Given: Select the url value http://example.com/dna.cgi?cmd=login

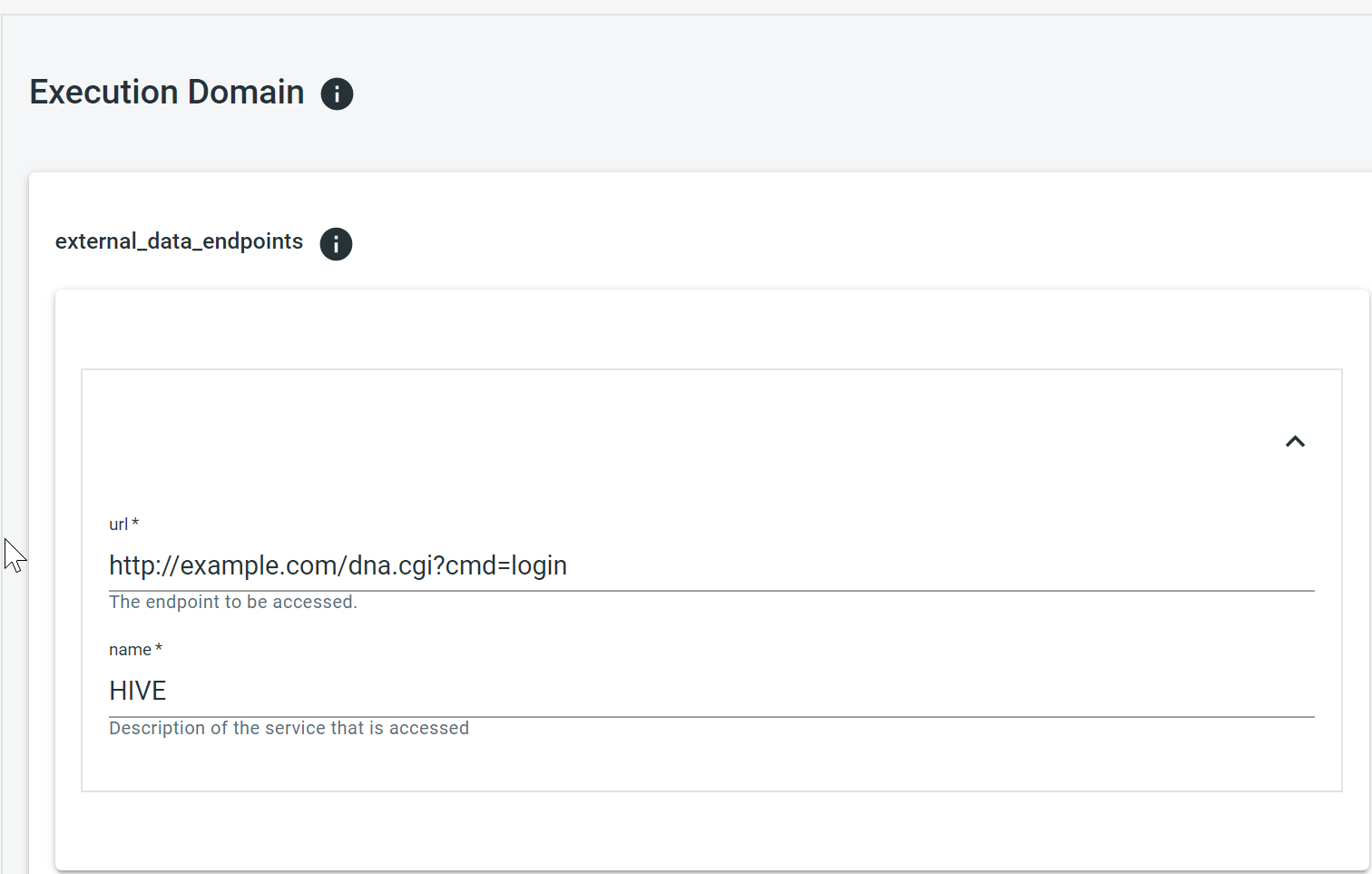Looking at the screenshot, I should [338, 565].
